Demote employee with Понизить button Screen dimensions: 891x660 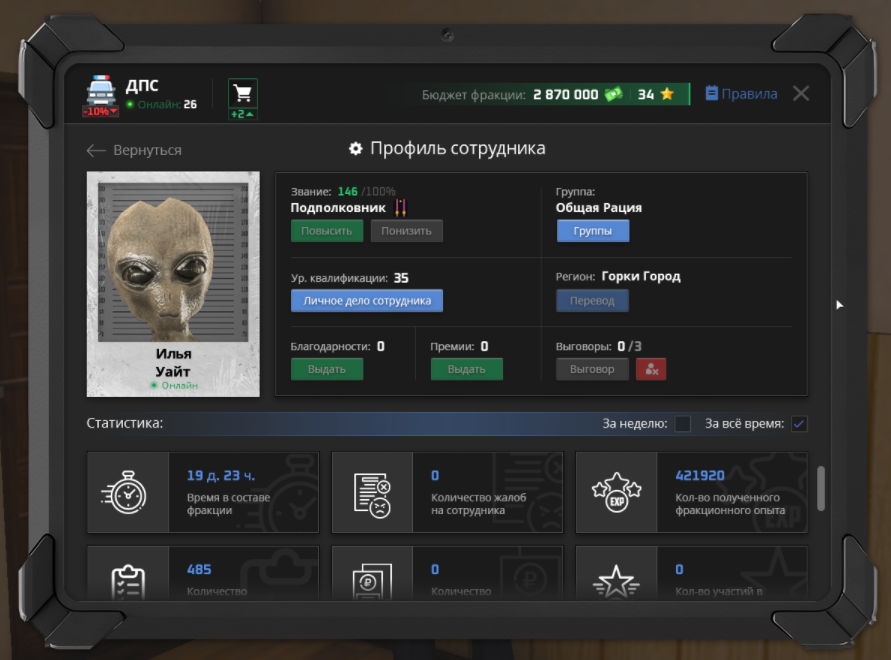point(406,231)
